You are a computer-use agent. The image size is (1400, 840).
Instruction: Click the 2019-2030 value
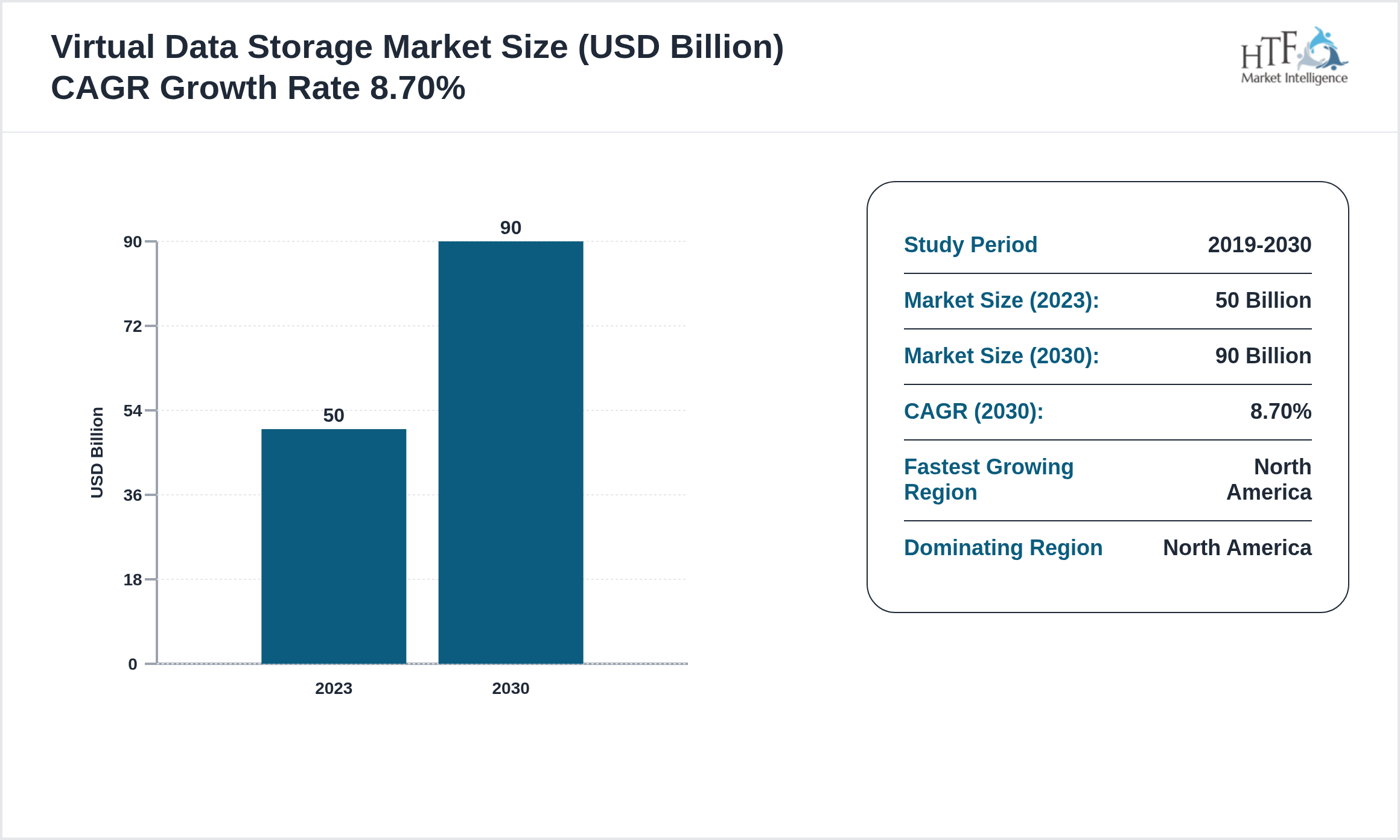(1259, 245)
